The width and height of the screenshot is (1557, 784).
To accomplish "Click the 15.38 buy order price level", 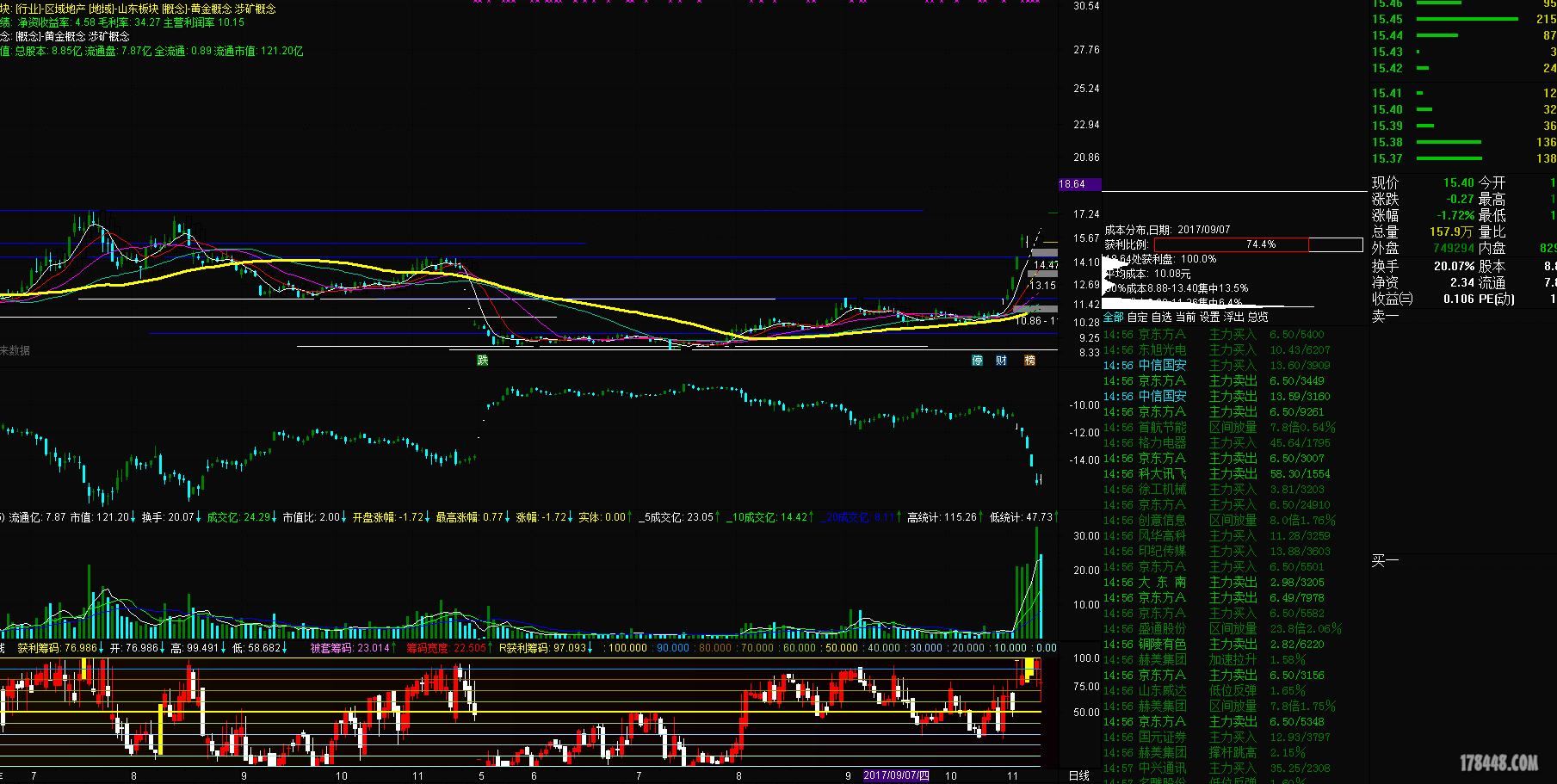I will pyautogui.click(x=1387, y=142).
